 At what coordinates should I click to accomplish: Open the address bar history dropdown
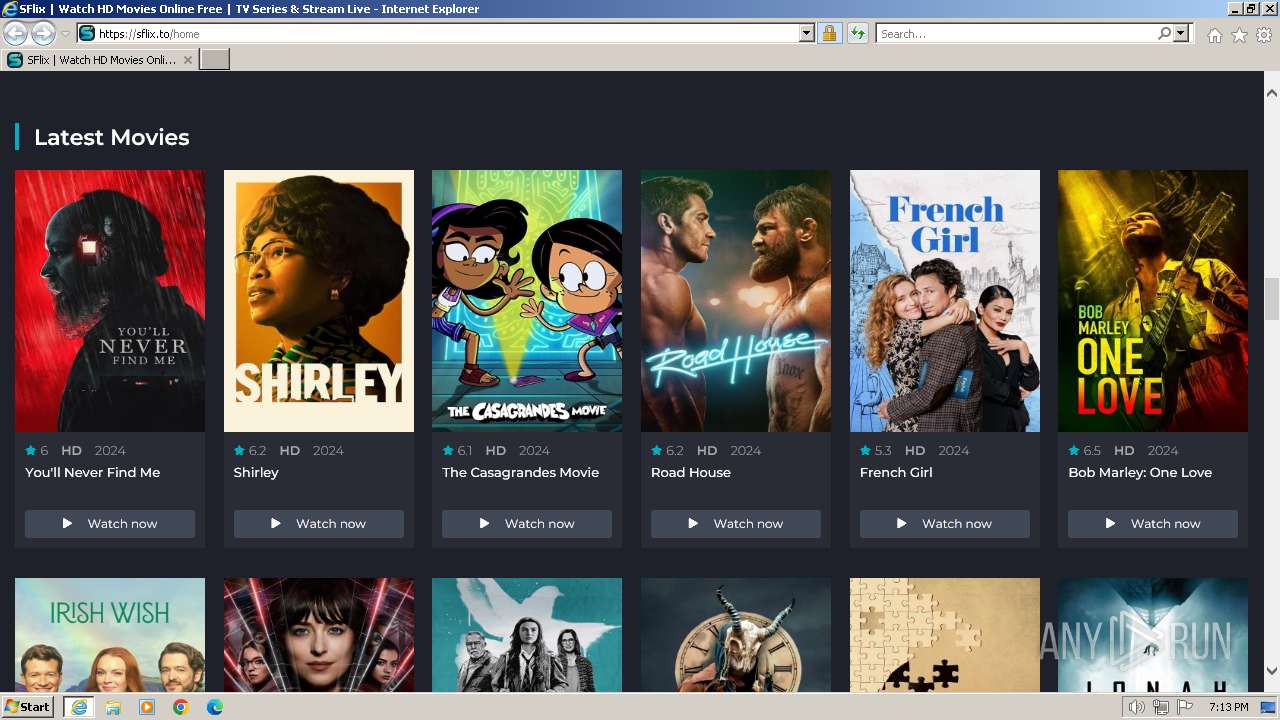[x=807, y=34]
